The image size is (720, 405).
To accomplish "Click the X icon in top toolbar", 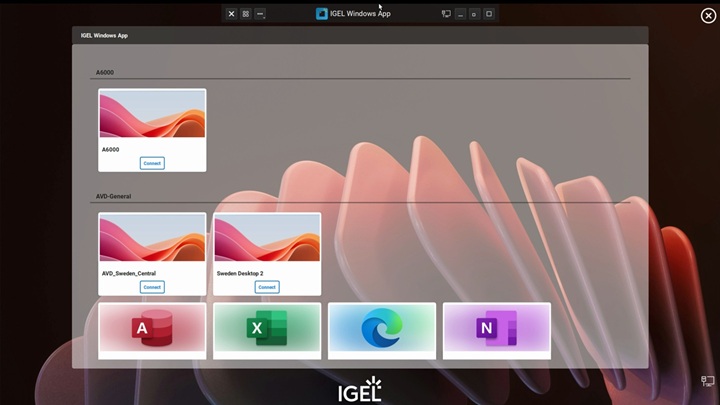I will pos(231,14).
